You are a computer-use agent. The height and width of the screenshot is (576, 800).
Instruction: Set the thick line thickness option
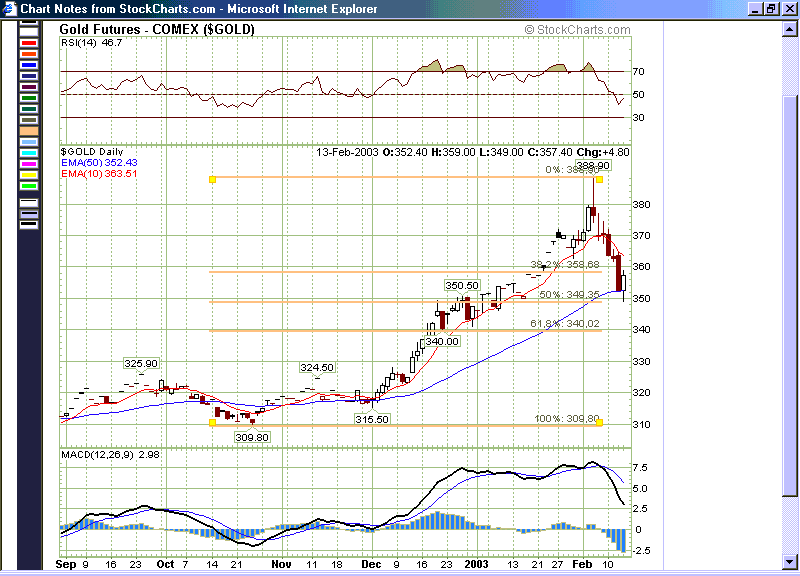pos(29,224)
